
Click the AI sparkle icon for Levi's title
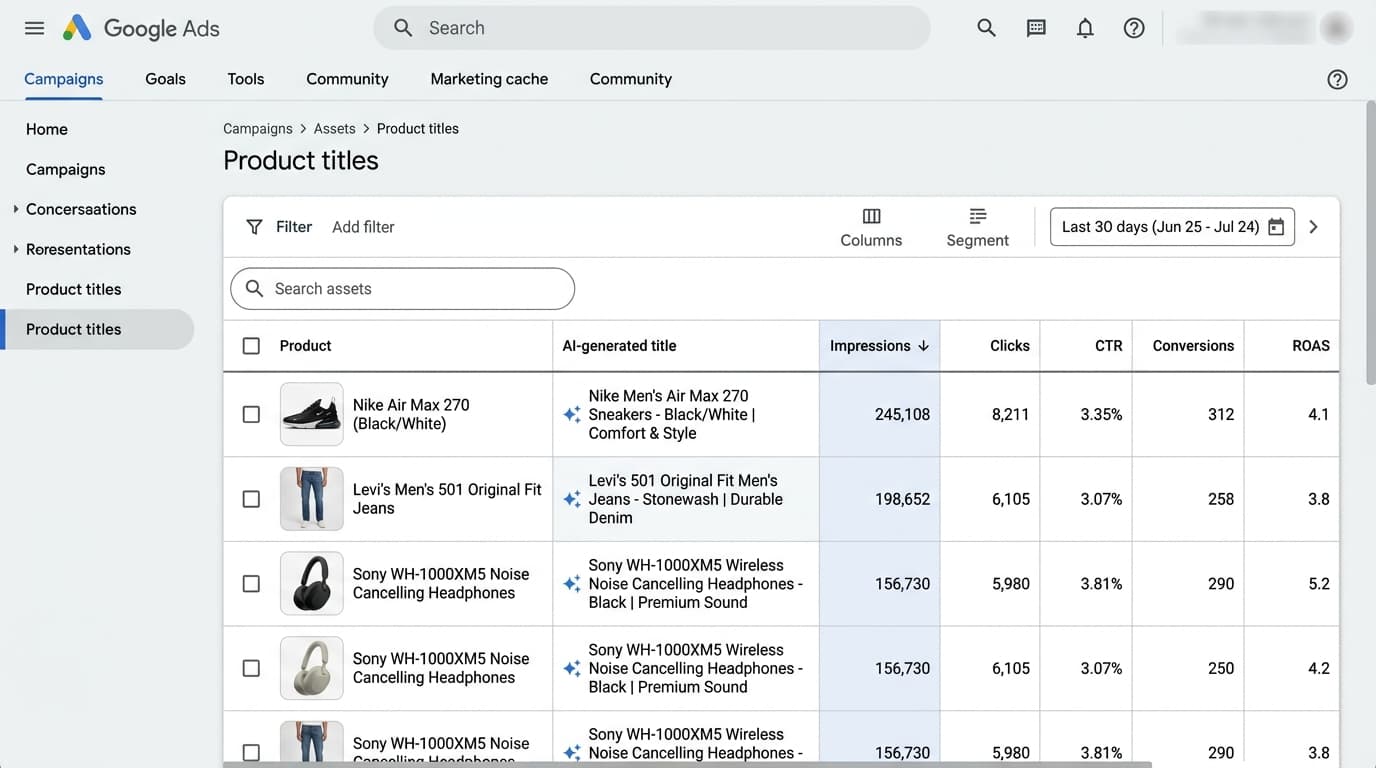(x=572, y=499)
